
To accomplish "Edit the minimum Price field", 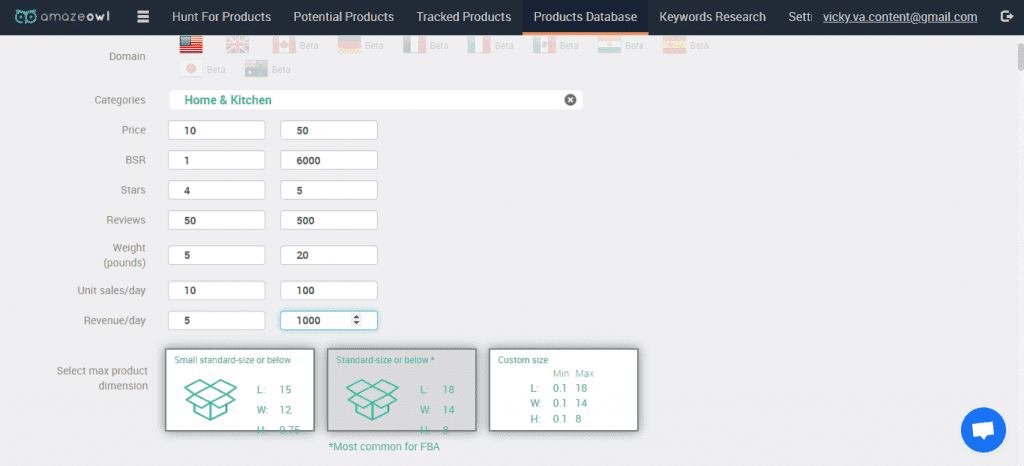I will tap(217, 130).
